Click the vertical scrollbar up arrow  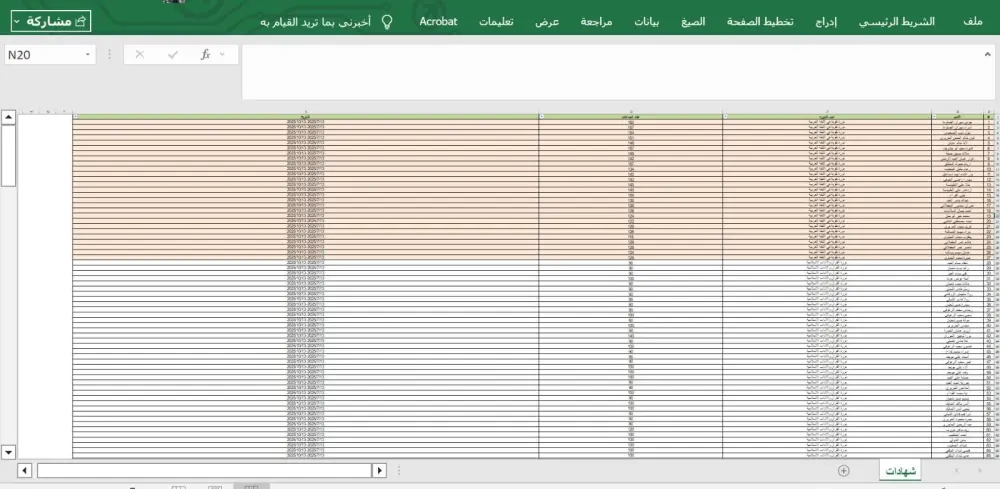8,117
